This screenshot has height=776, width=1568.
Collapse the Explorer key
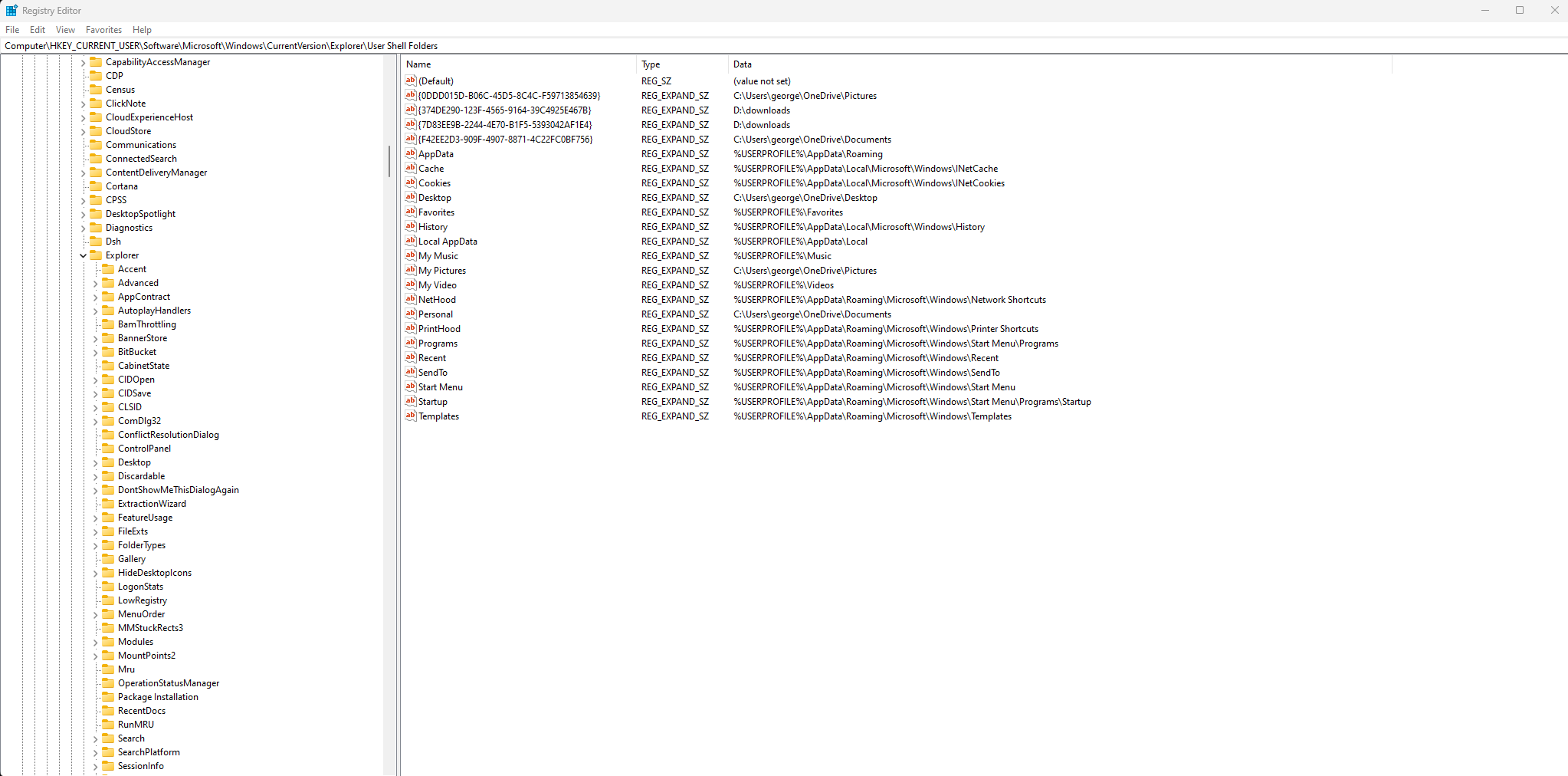coord(84,255)
